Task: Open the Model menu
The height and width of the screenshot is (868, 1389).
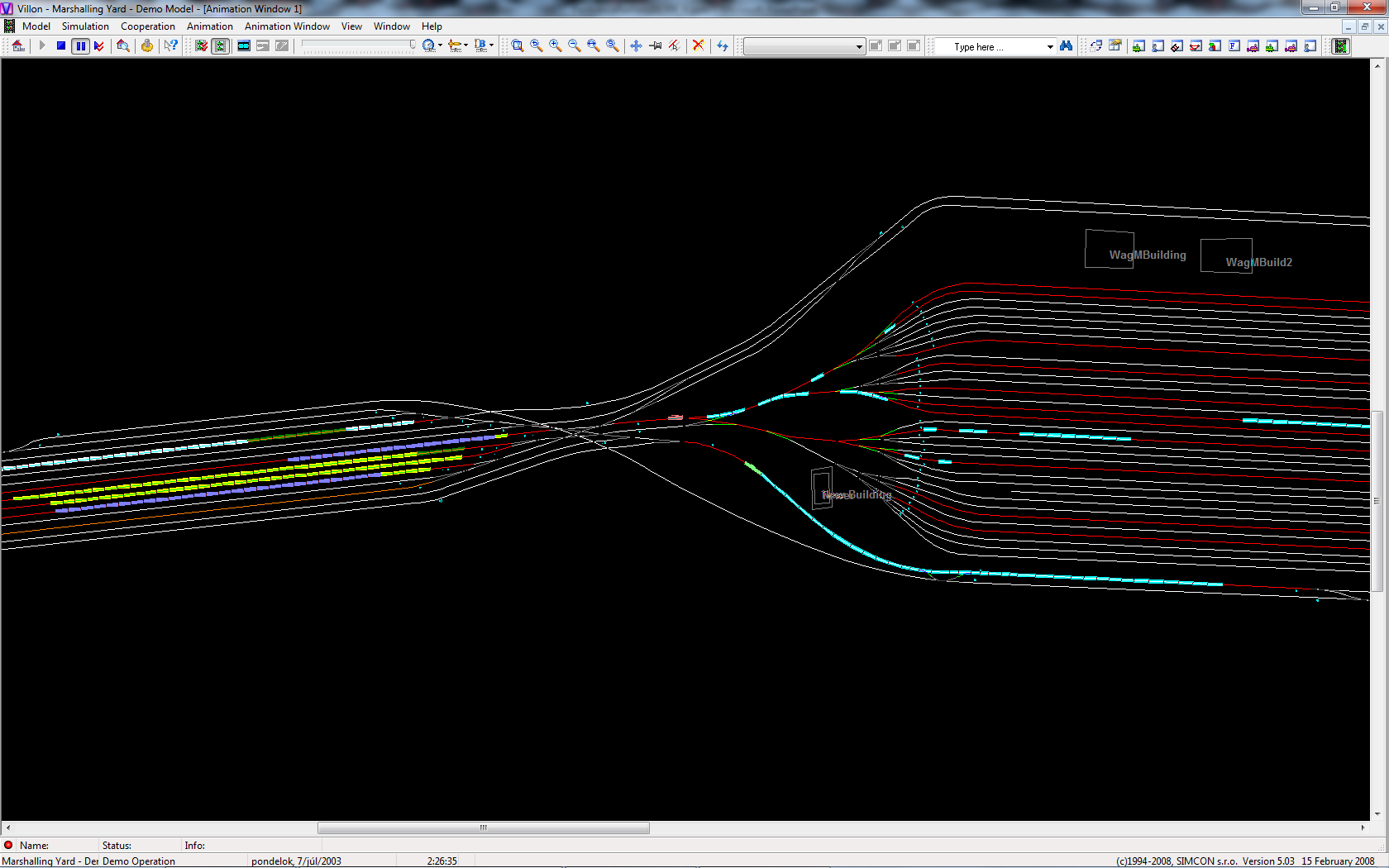Action: (36, 26)
